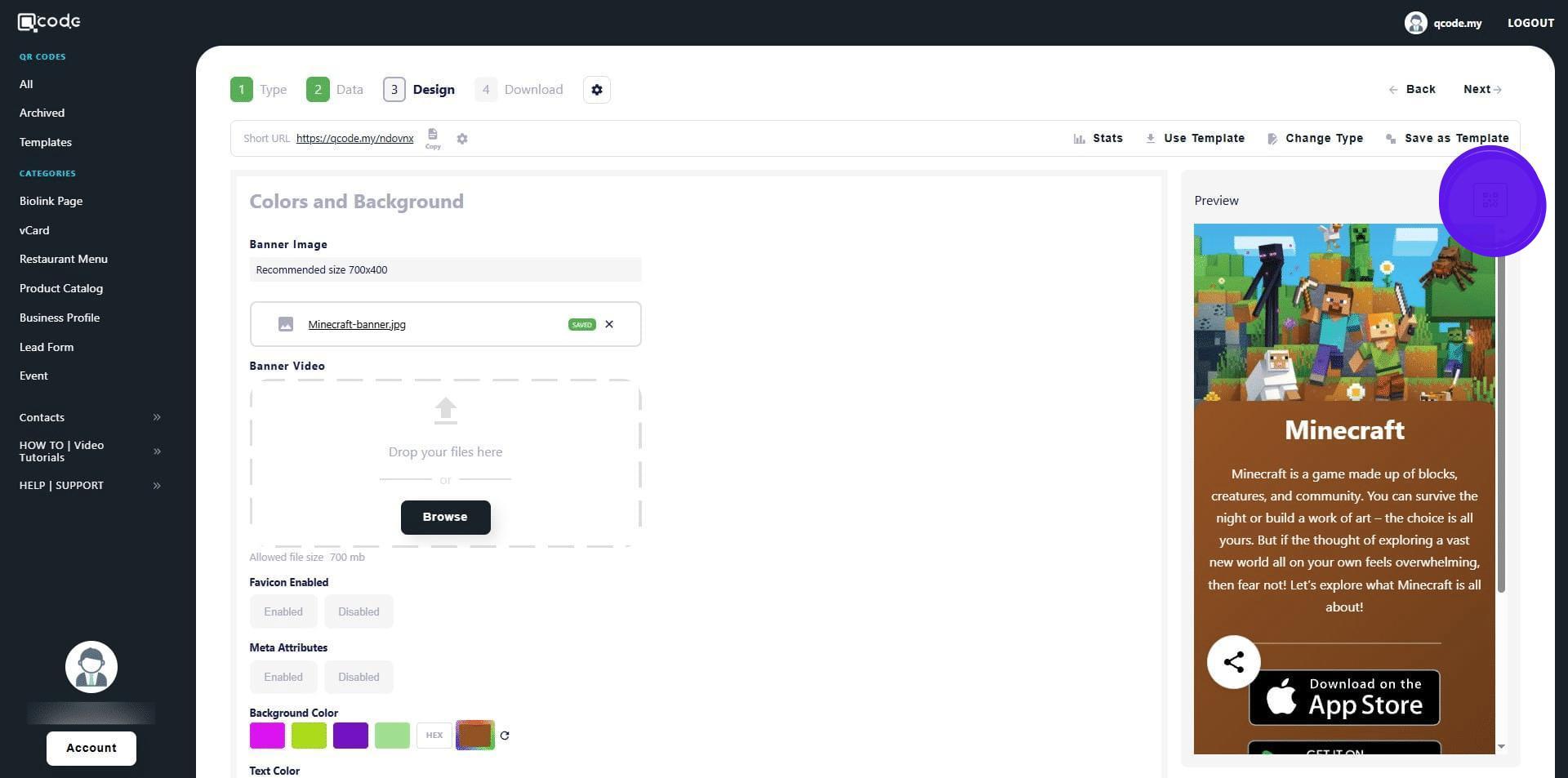
Task: Click the Use Template download icon
Action: click(1150, 139)
